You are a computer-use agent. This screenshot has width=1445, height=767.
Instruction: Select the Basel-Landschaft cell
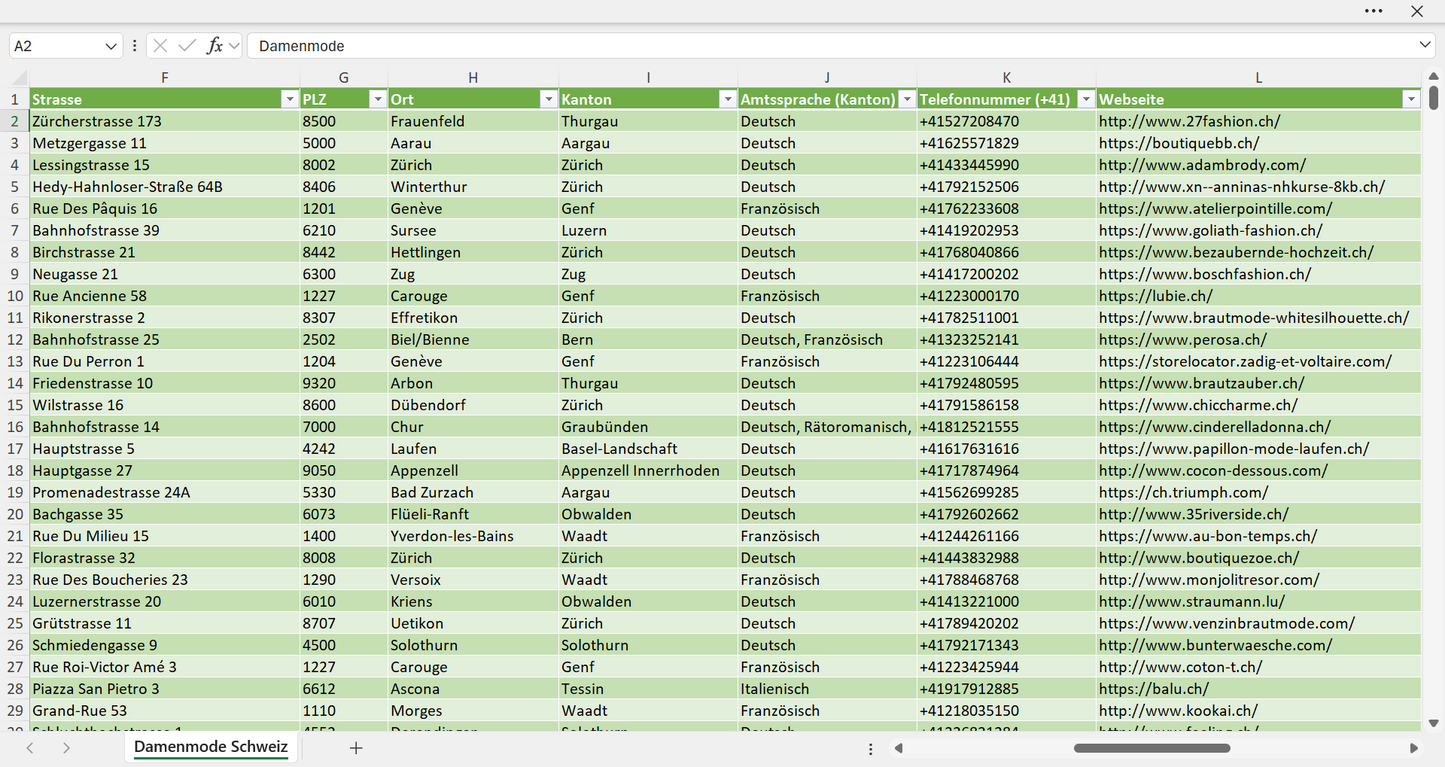[x=648, y=449]
